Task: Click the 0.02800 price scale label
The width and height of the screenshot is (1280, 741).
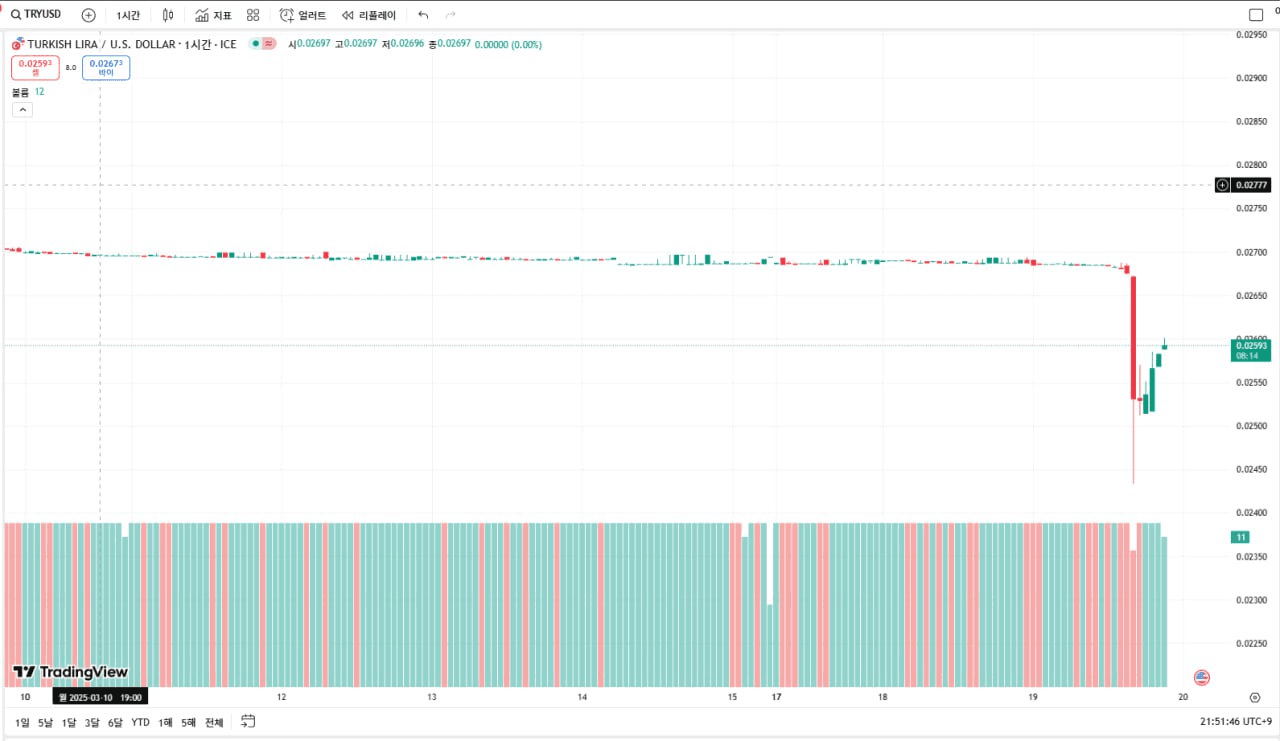Action: 1251,165
